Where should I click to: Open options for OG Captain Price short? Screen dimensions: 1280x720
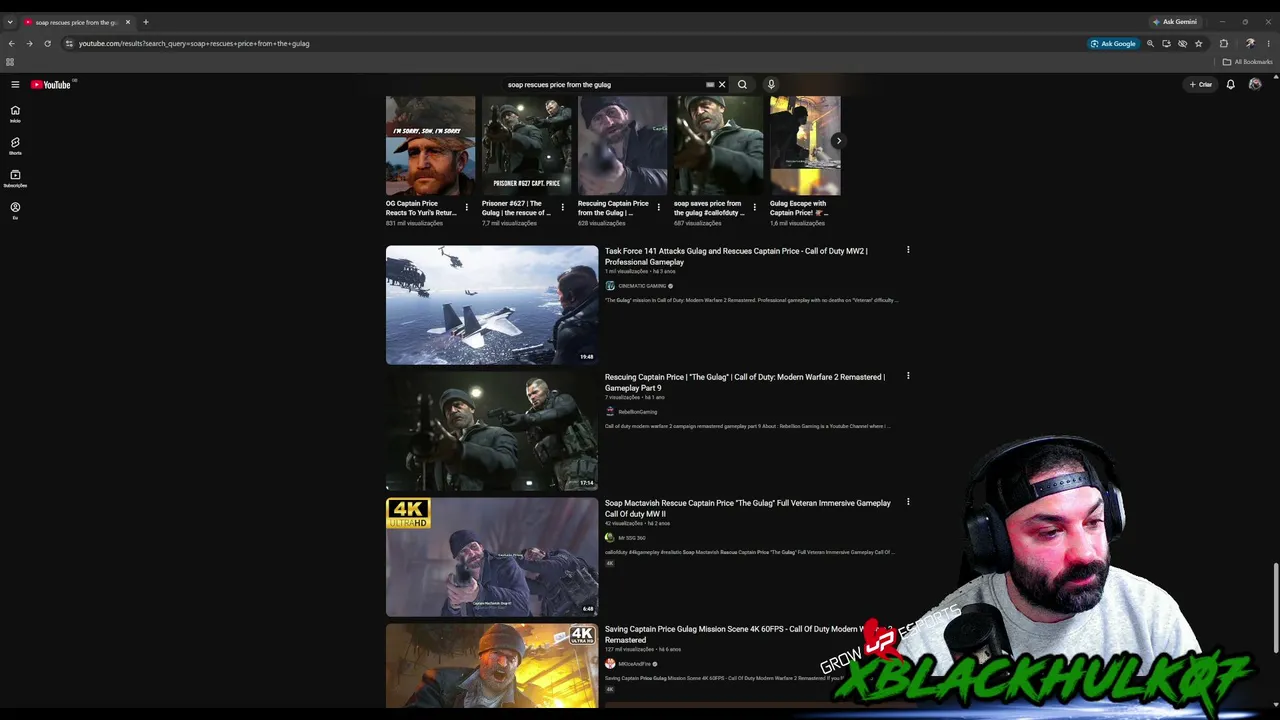(x=466, y=208)
